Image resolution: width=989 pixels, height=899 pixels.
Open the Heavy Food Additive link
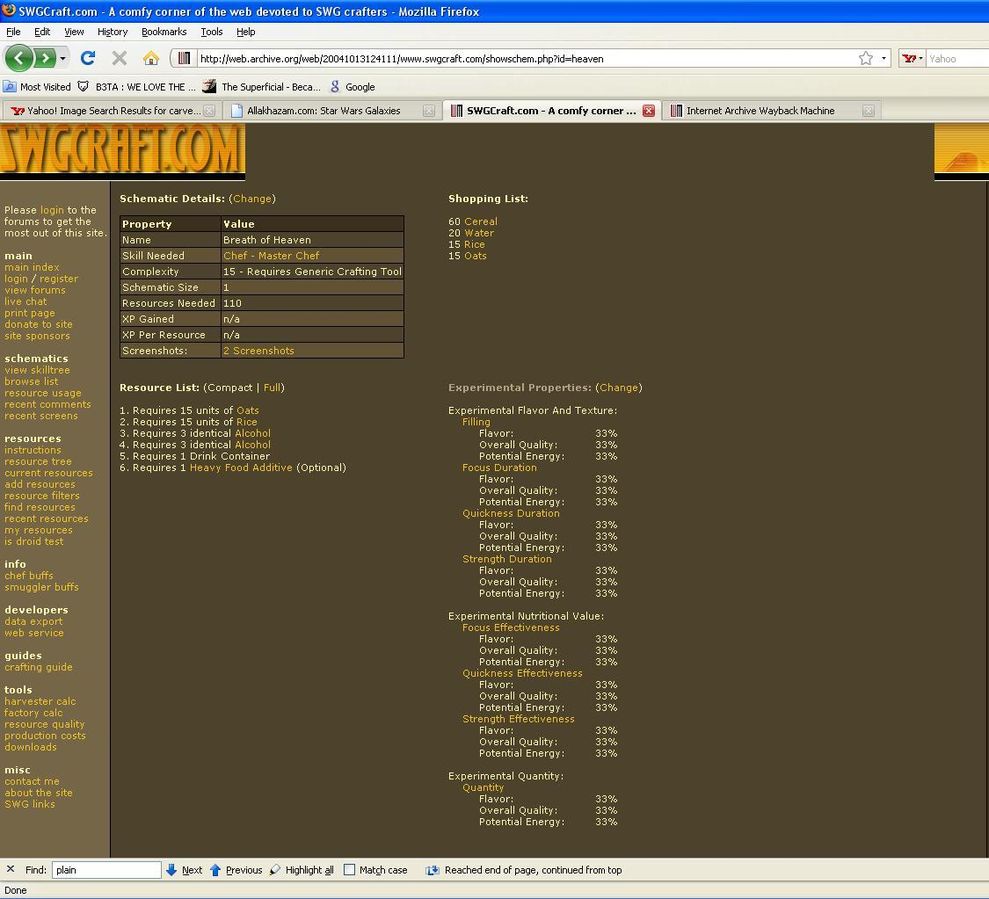click(241, 468)
